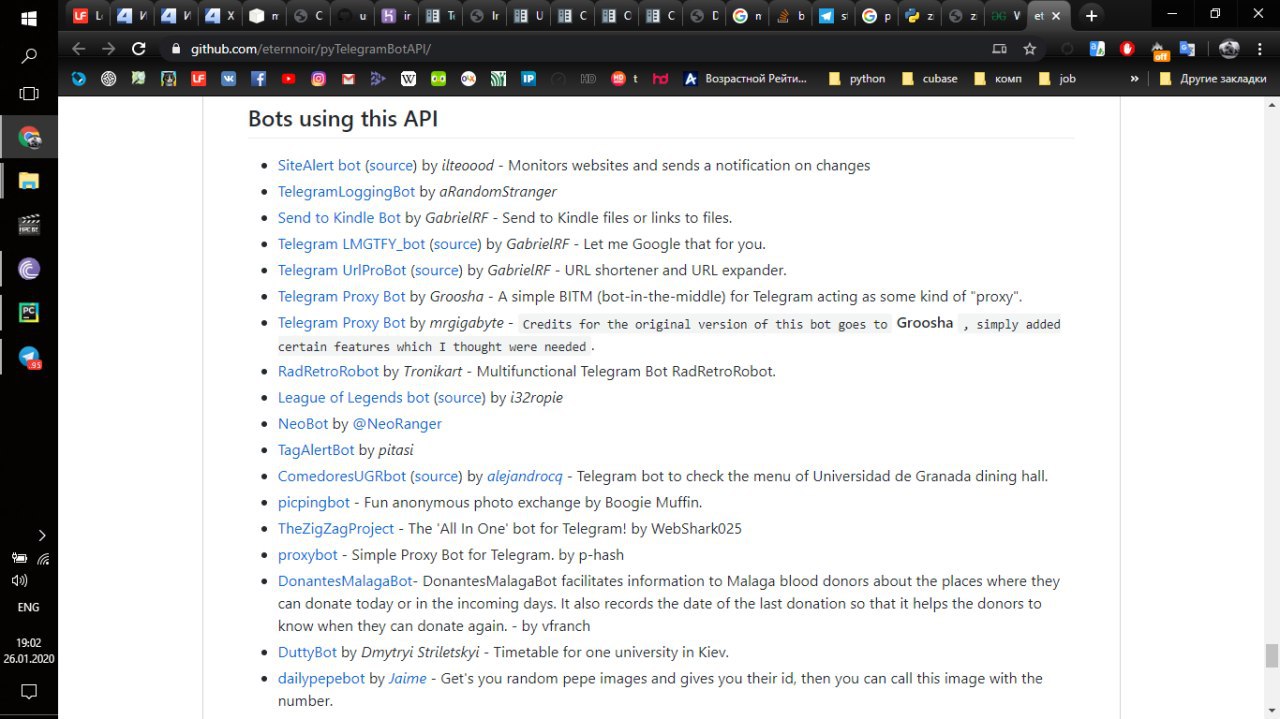Open the Send to Kindle Bot link

(x=339, y=217)
